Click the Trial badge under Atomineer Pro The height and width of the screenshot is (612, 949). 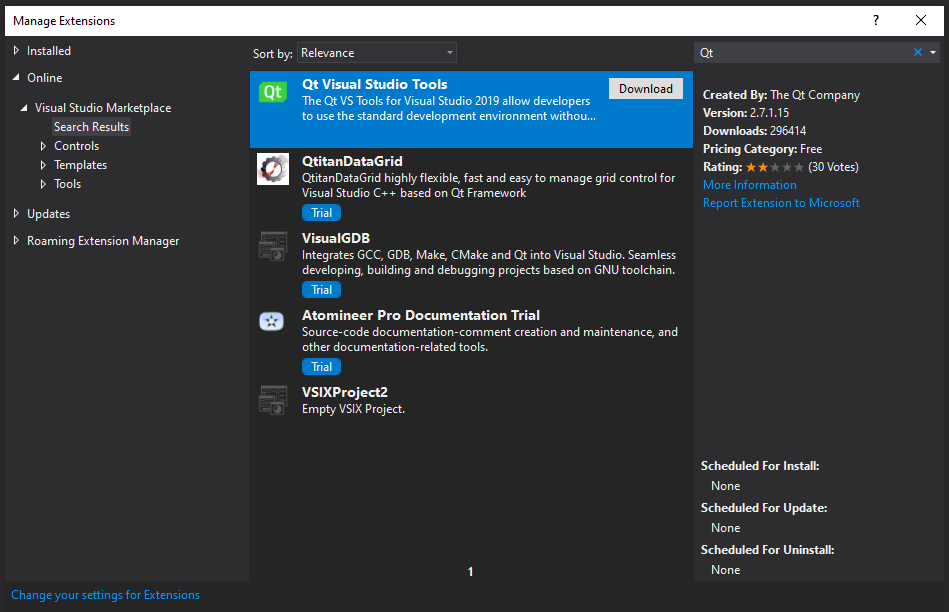coord(321,366)
